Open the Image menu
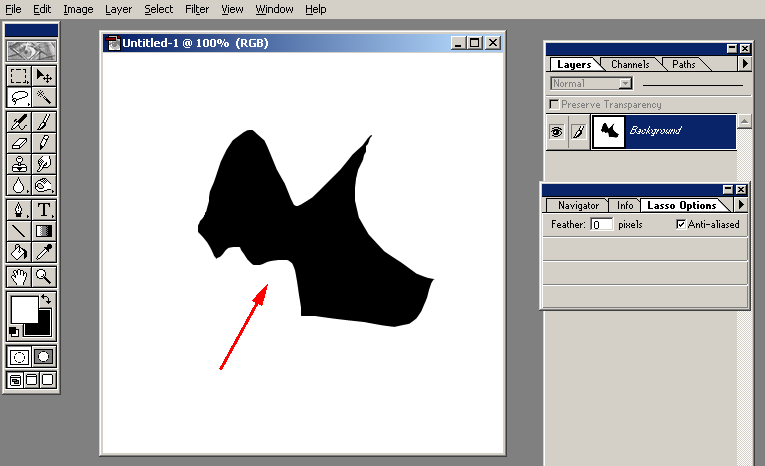Image resolution: width=765 pixels, height=466 pixels. tap(78, 9)
